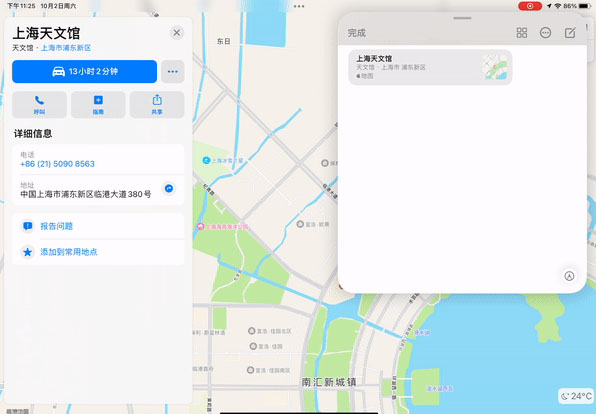Tap 完成 in the quick note window

point(357,33)
